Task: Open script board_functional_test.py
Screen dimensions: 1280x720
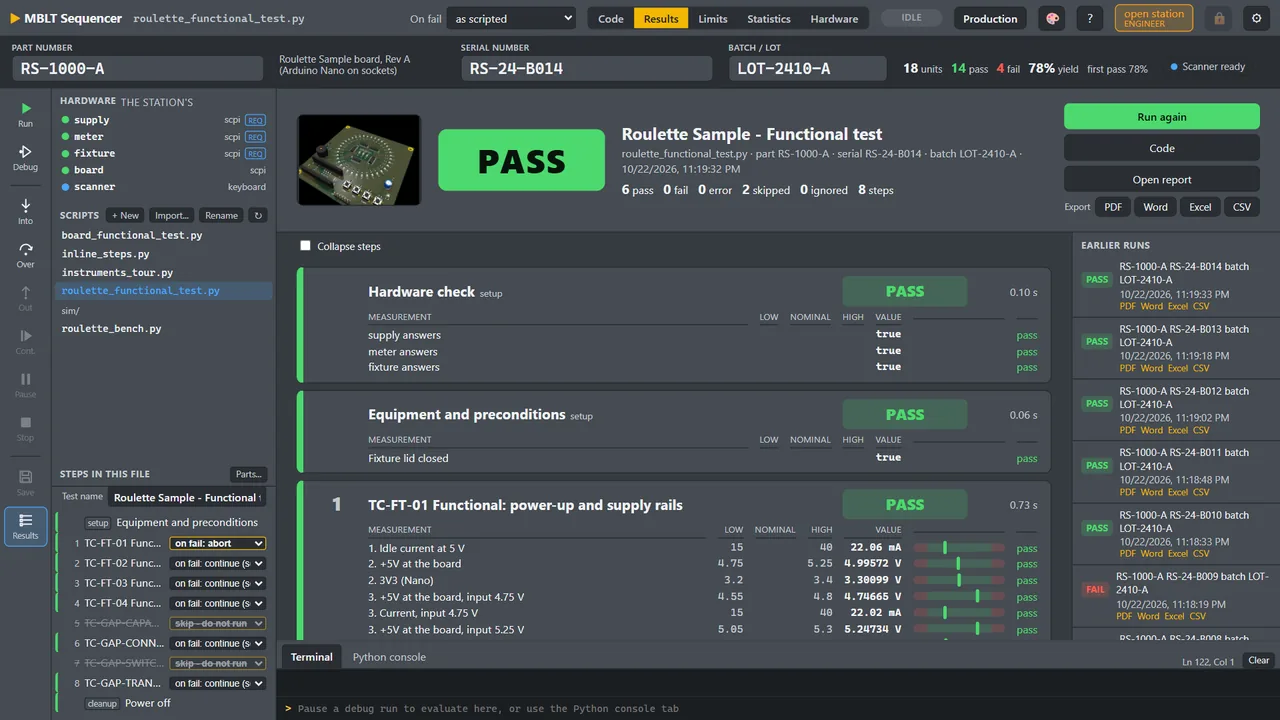Action: click(132, 235)
